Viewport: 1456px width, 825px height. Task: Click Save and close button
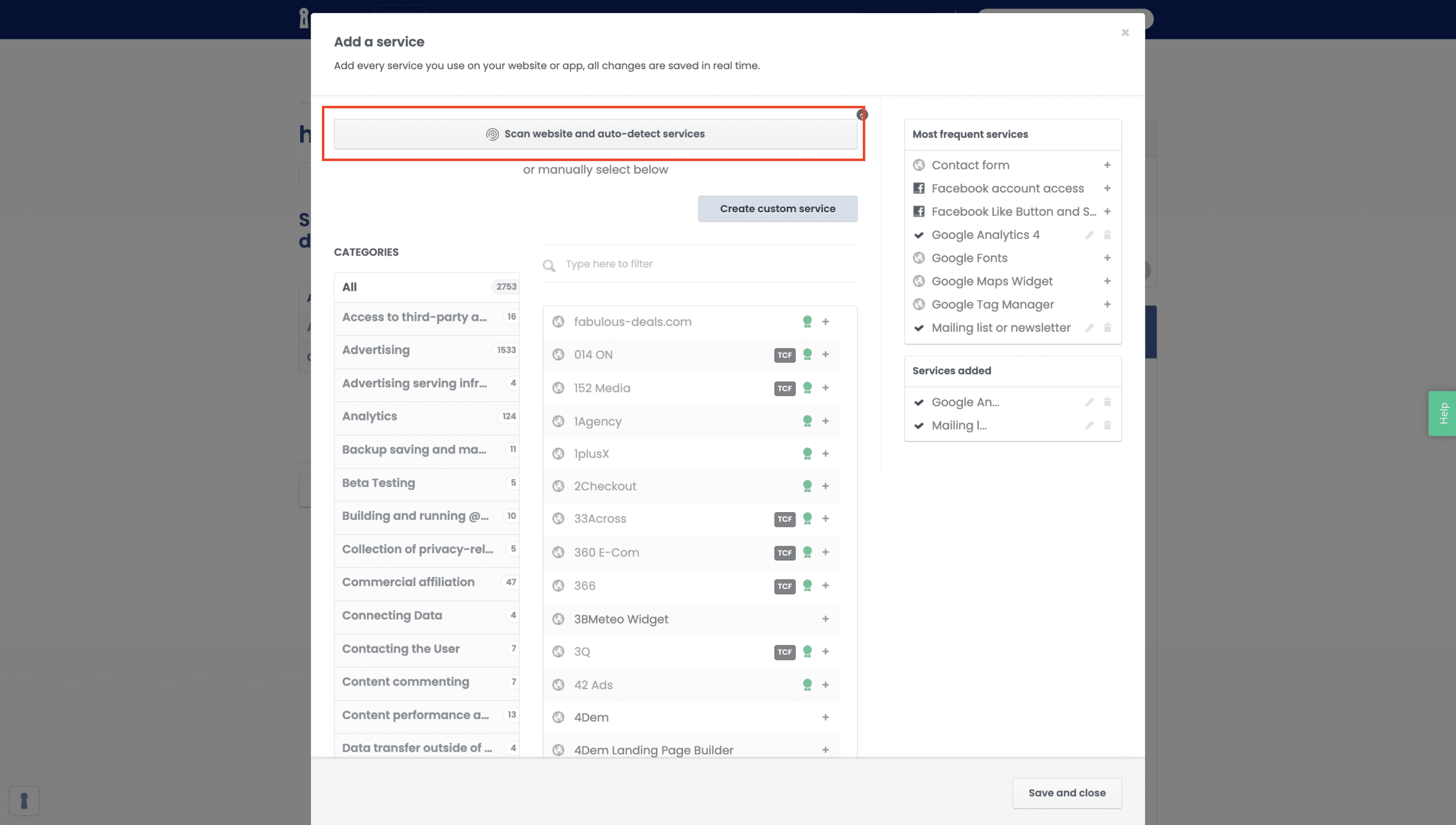tap(1066, 793)
